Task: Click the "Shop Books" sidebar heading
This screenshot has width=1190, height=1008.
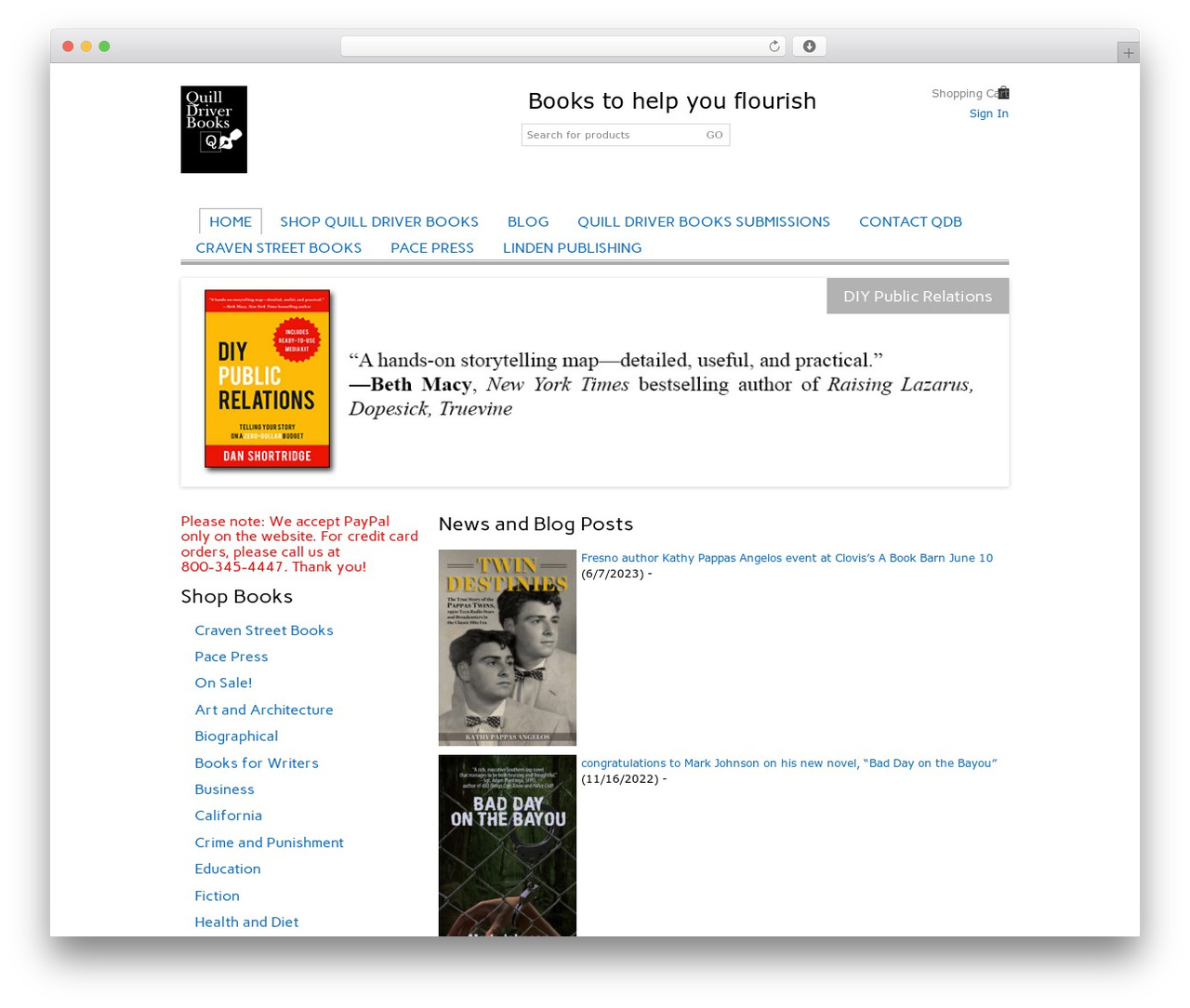Action: pos(236,596)
